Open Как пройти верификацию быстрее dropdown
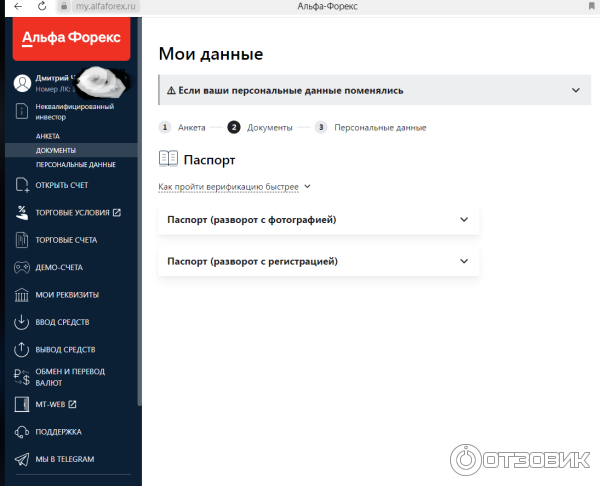The width and height of the screenshot is (600, 486). [x=234, y=186]
